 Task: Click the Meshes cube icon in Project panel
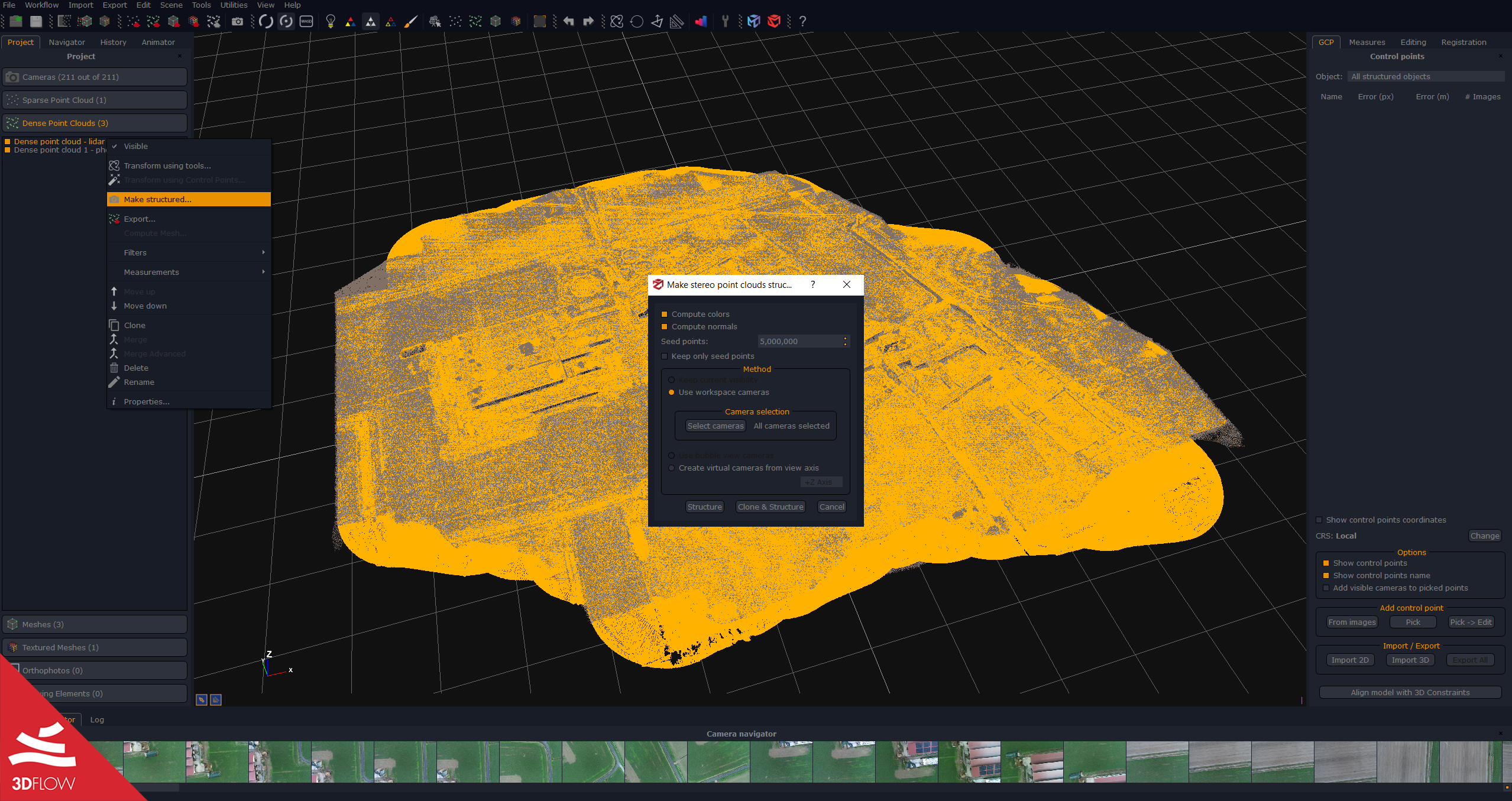tap(12, 624)
